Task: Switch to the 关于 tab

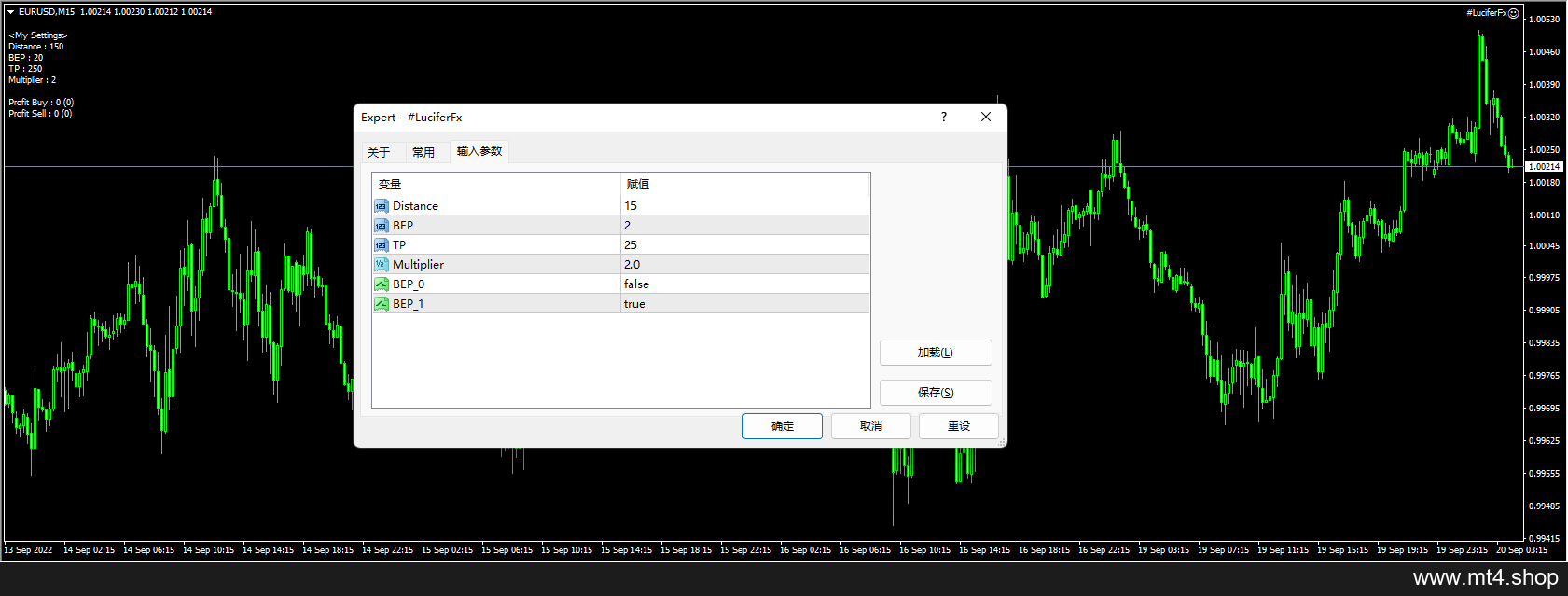Action: [379, 152]
